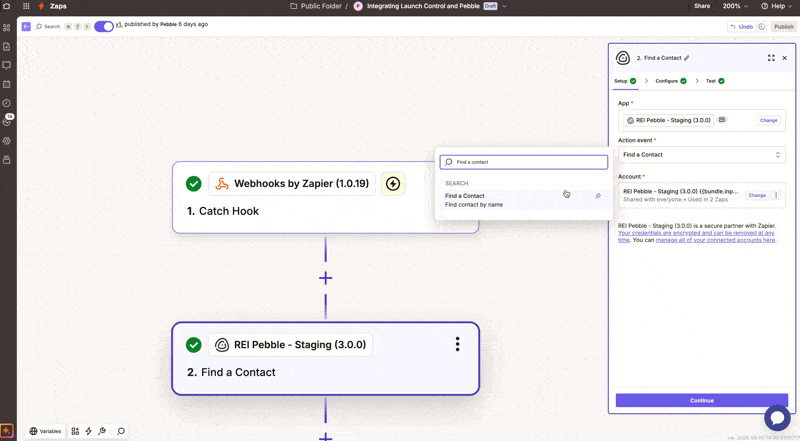Click the version history icon beside Undo
800x441 pixels.
[x=761, y=27]
